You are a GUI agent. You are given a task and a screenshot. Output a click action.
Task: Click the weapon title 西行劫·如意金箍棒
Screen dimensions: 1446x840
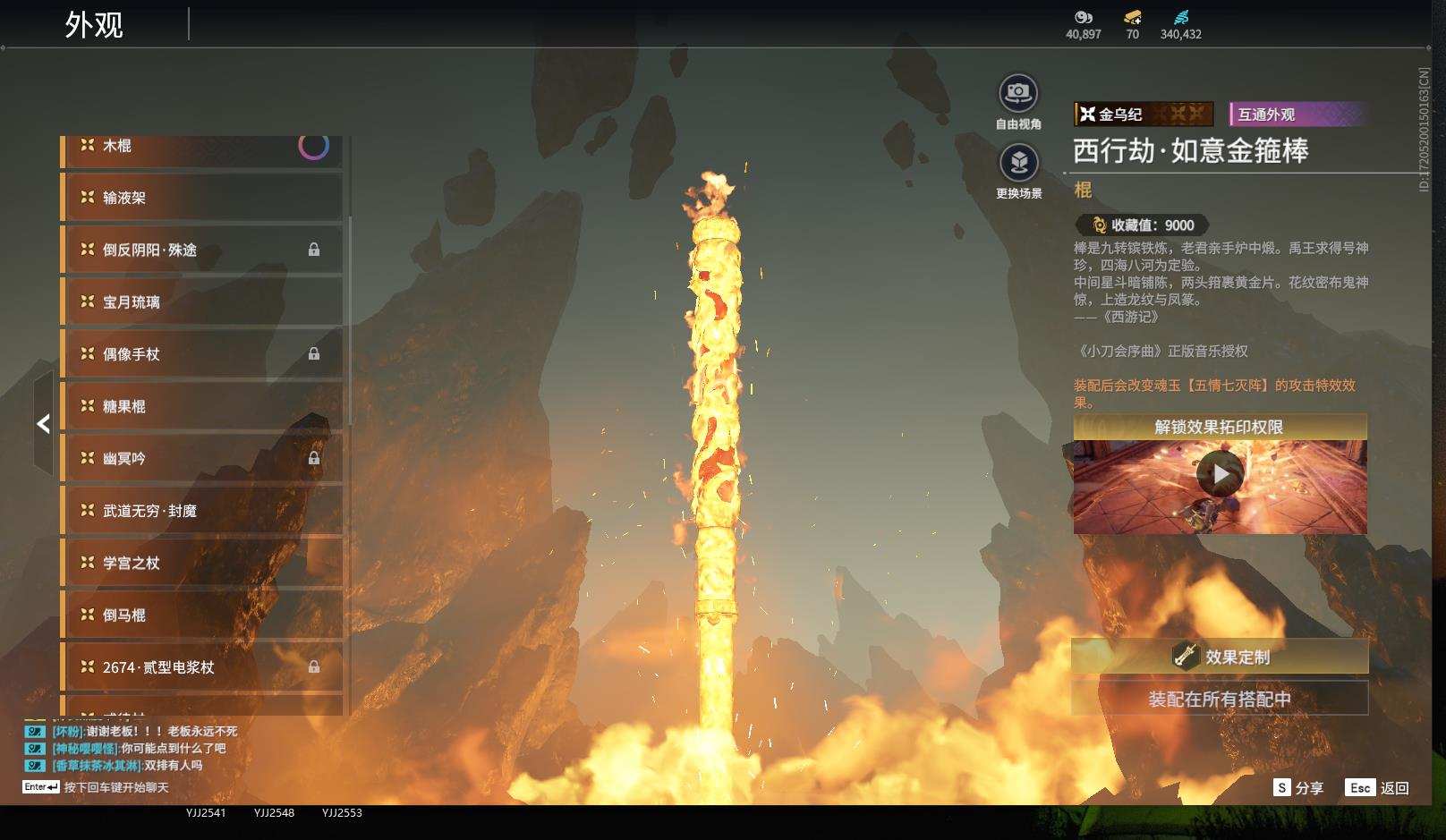click(1191, 150)
